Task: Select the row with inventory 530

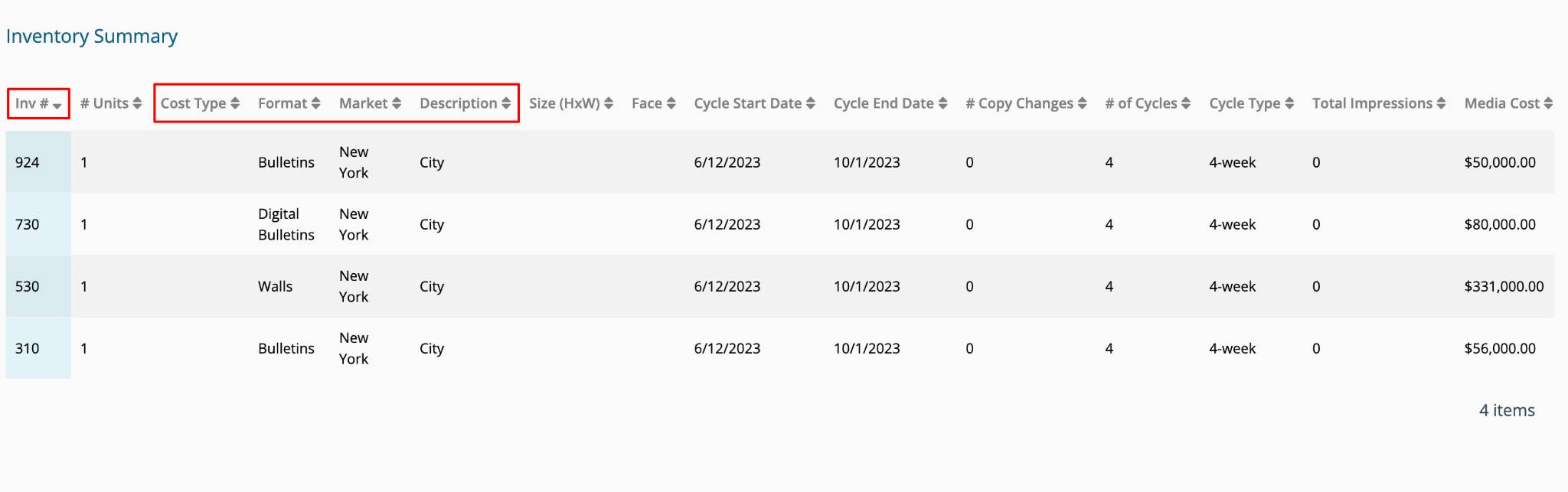Action: (779, 286)
